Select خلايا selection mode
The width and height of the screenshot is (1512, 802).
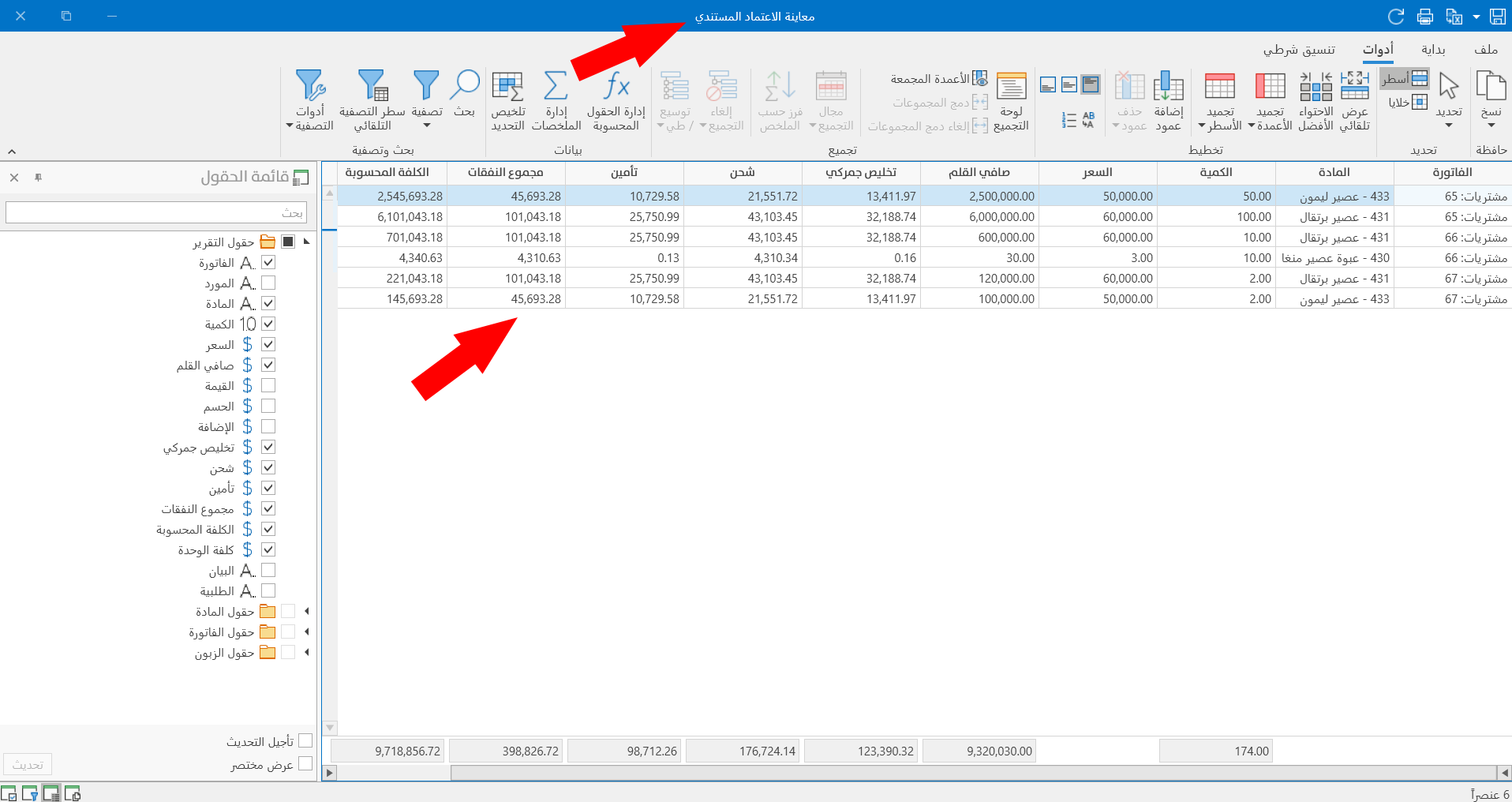tap(1409, 102)
